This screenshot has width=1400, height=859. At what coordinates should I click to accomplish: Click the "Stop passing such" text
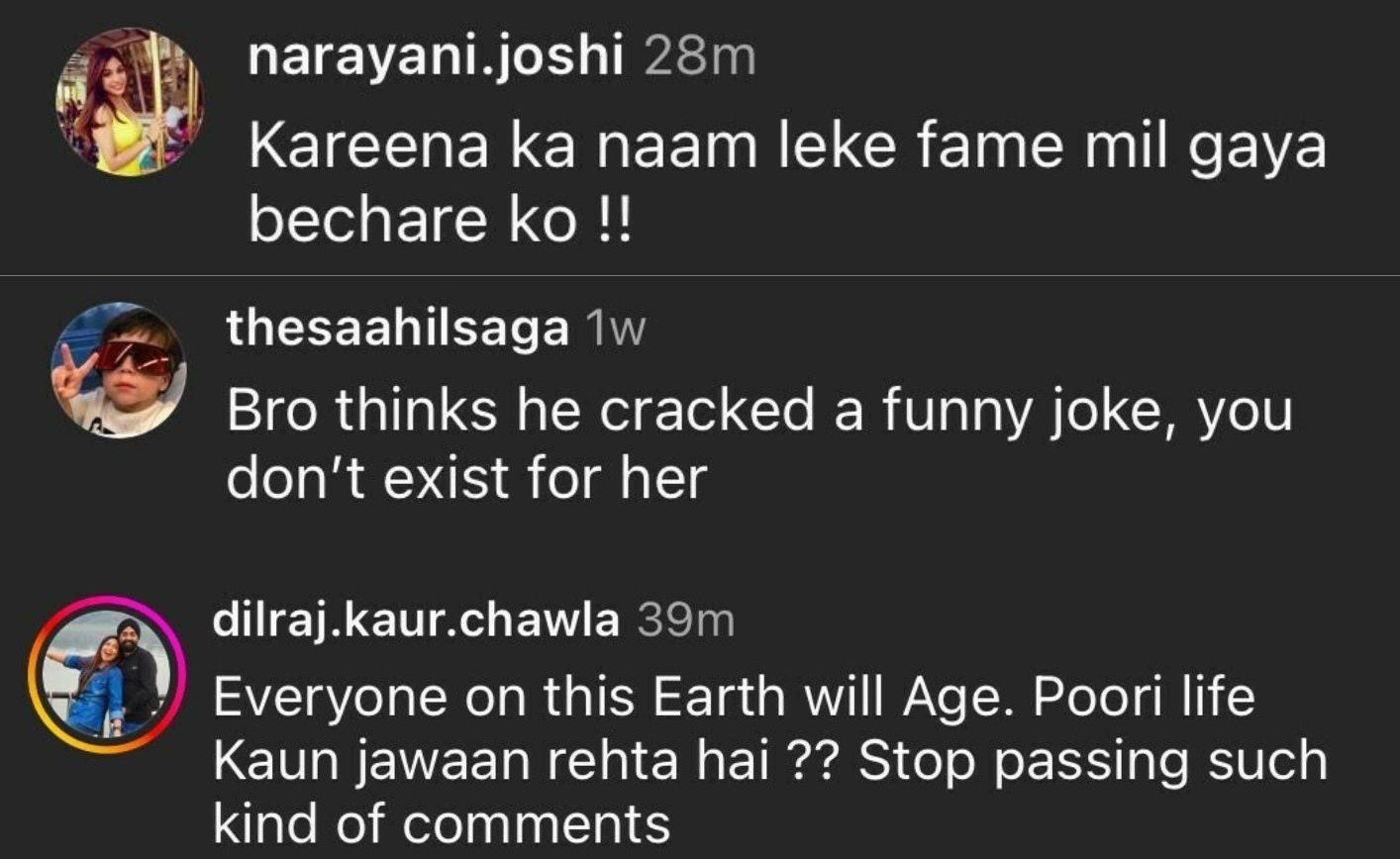click(1092, 761)
